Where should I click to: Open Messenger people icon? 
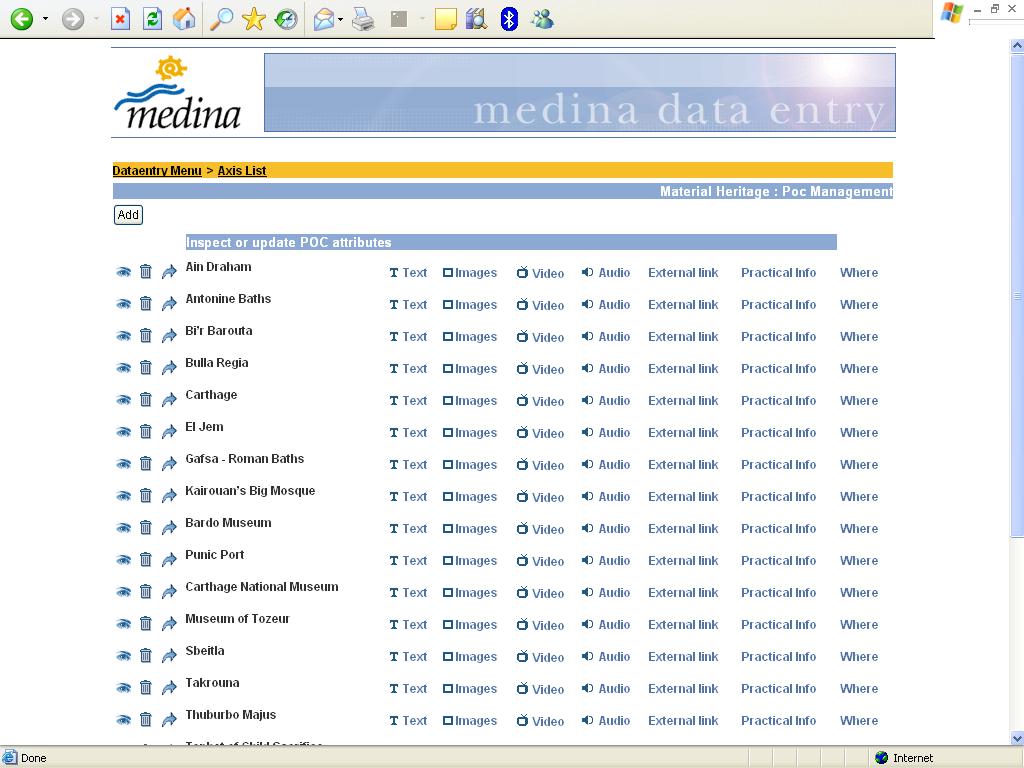pos(542,19)
